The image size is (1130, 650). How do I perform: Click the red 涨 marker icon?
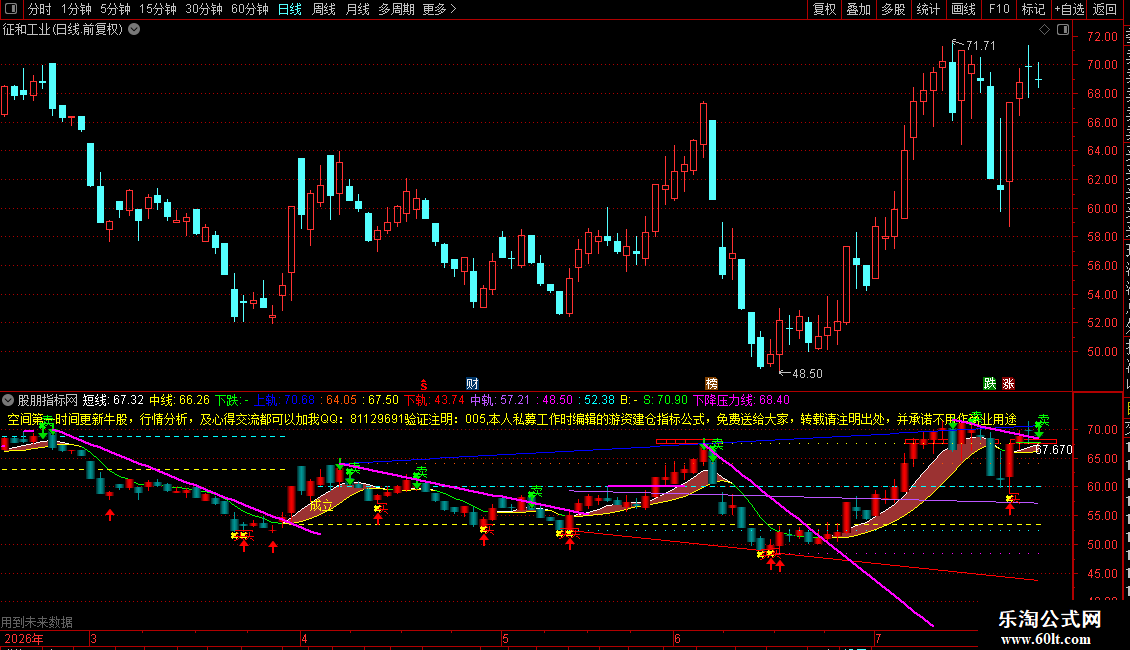tap(1008, 383)
